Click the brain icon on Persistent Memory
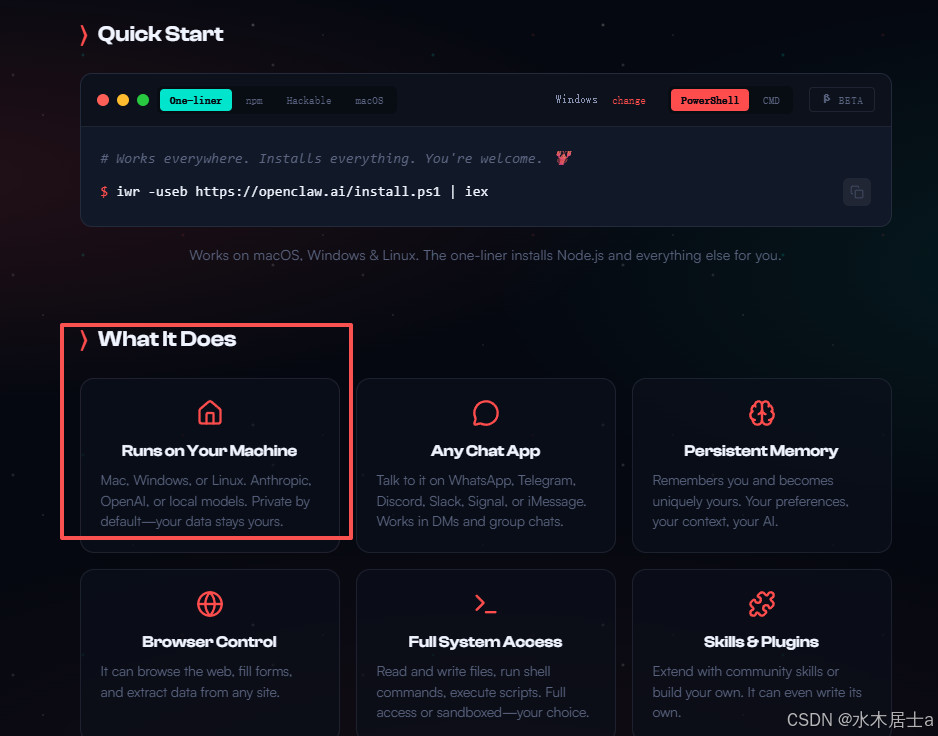 pyautogui.click(x=762, y=413)
